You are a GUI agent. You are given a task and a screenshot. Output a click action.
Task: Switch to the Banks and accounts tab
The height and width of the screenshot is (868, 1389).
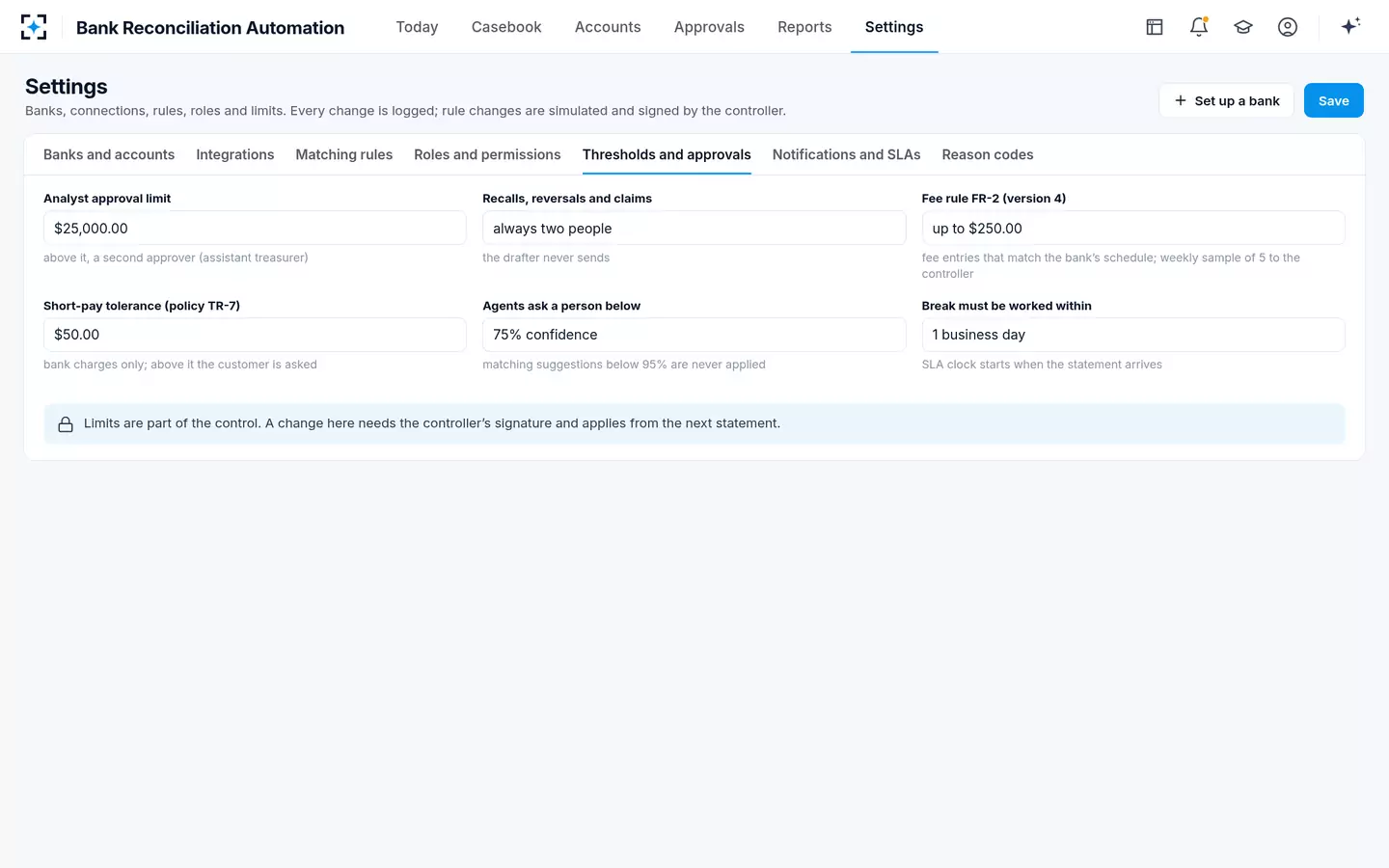(x=109, y=154)
